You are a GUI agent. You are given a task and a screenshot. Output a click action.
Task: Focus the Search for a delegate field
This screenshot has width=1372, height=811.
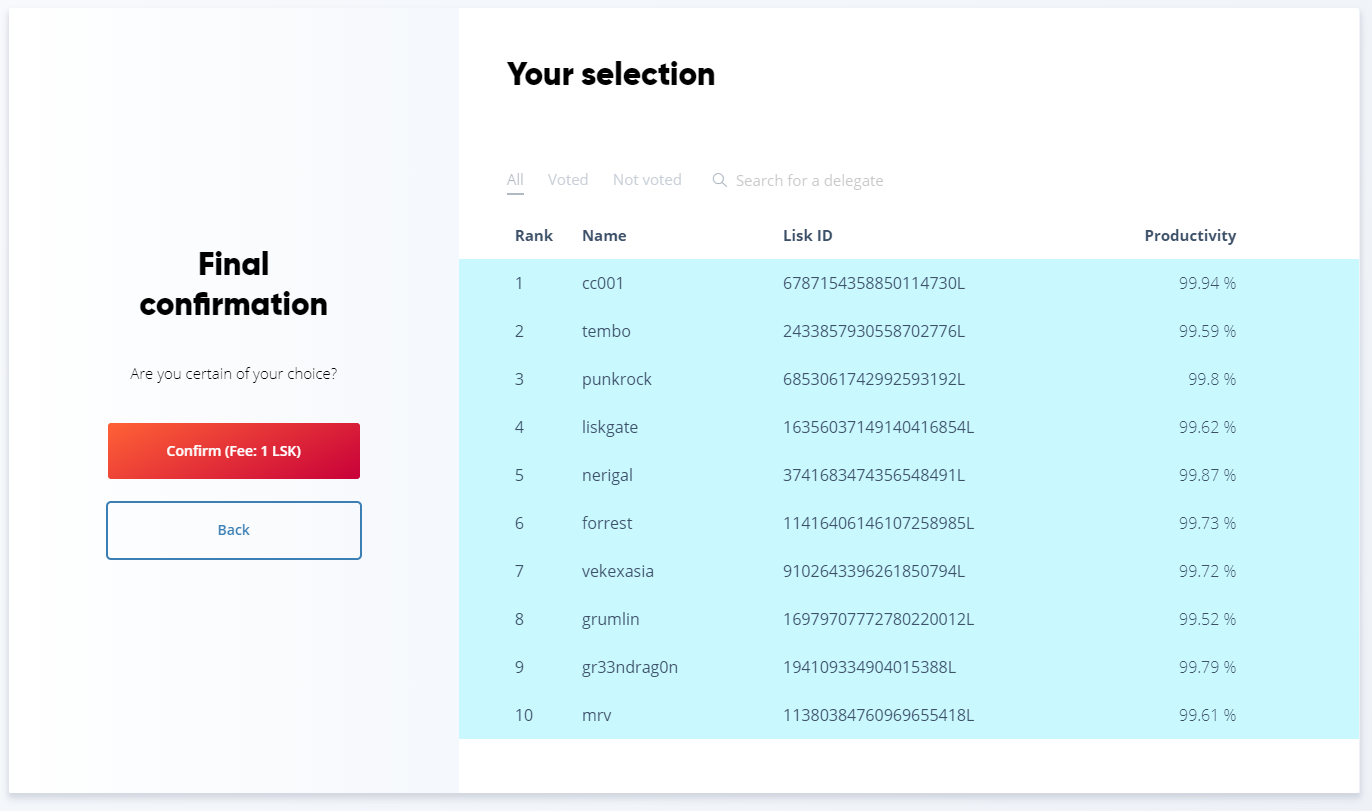pos(809,181)
